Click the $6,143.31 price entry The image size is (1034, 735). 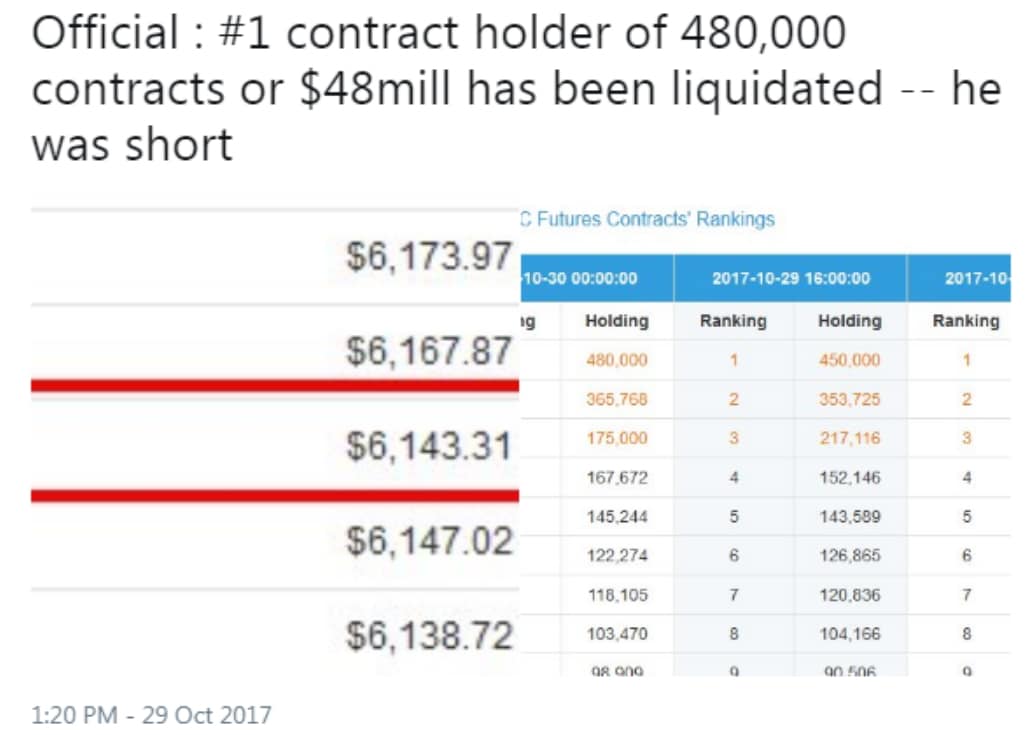(x=429, y=446)
